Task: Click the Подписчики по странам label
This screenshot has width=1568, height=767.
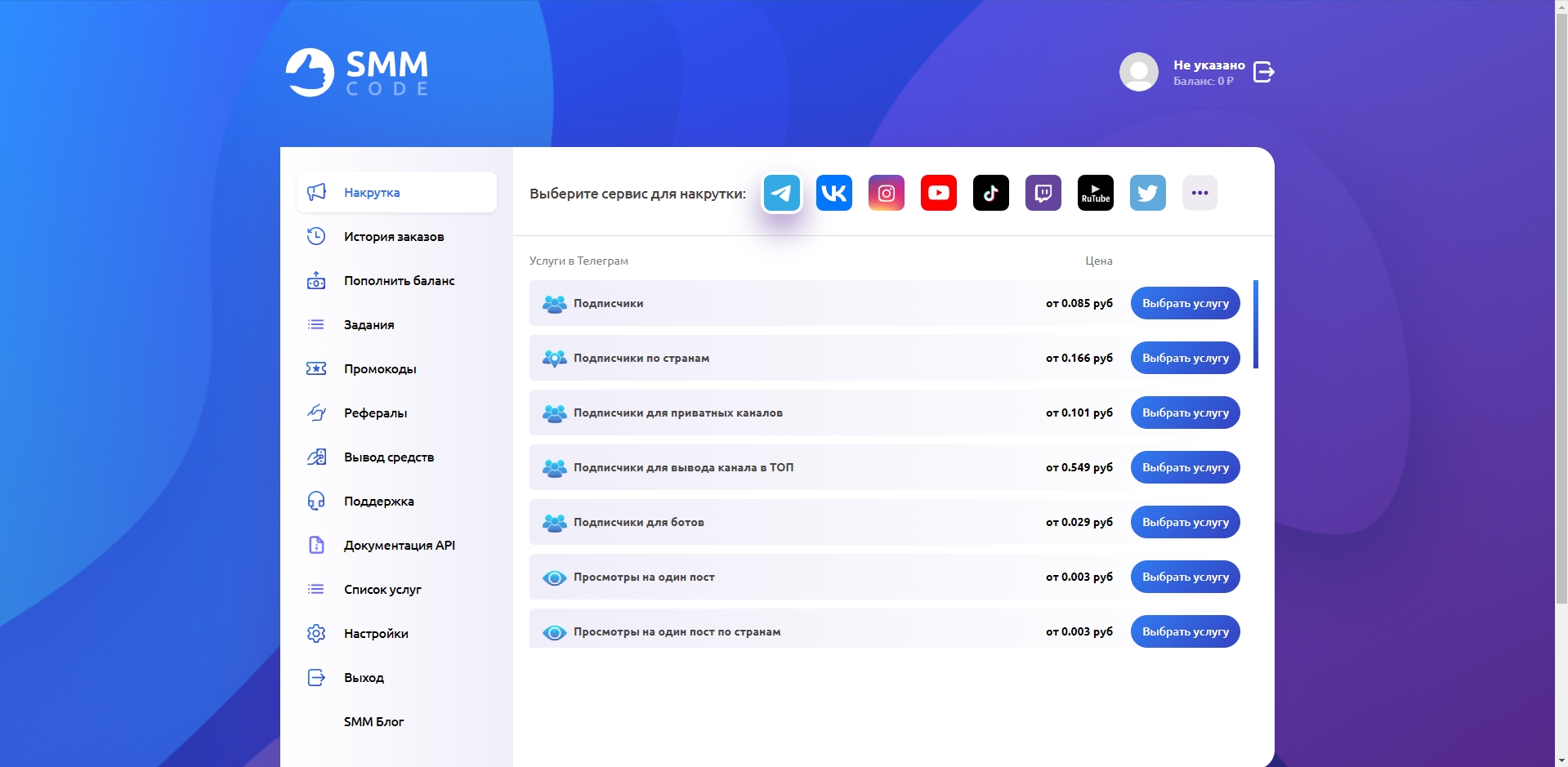Action: 641,358
